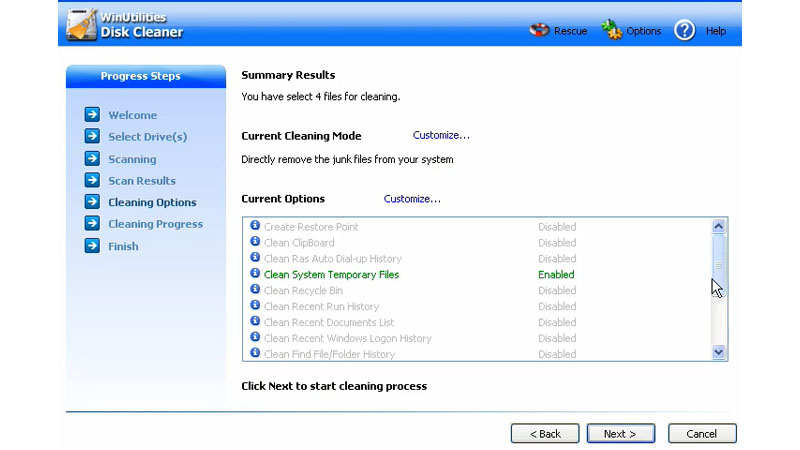Click the 'Progress Steps' panel header
This screenshot has width=800, height=450.
(x=146, y=77)
